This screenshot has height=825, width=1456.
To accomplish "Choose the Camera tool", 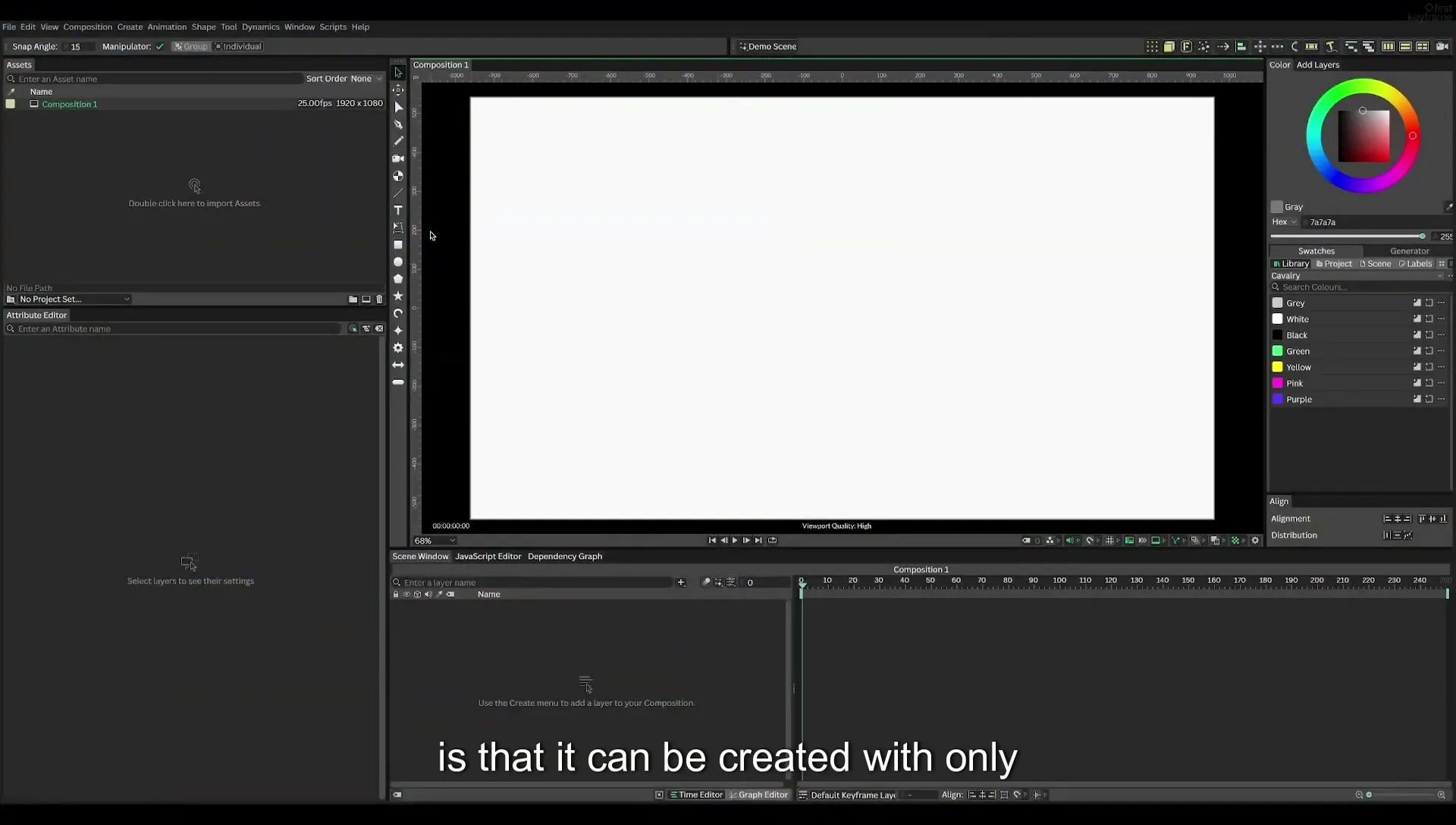I will [x=398, y=158].
